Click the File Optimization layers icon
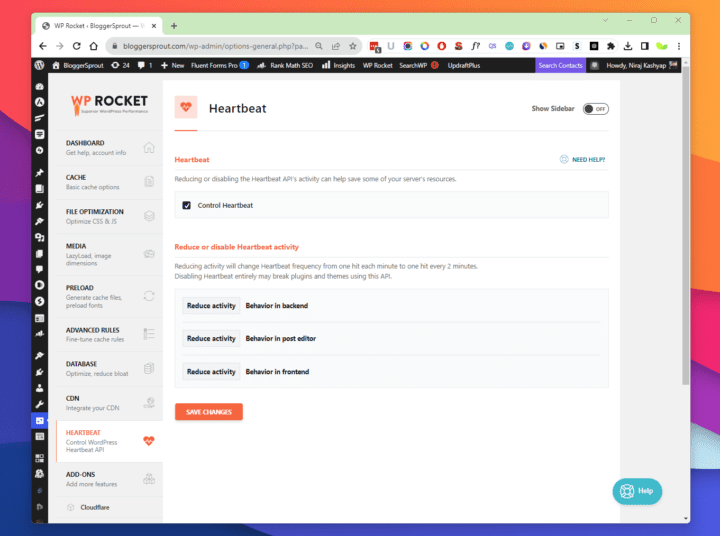The width and height of the screenshot is (720, 536). click(x=149, y=216)
